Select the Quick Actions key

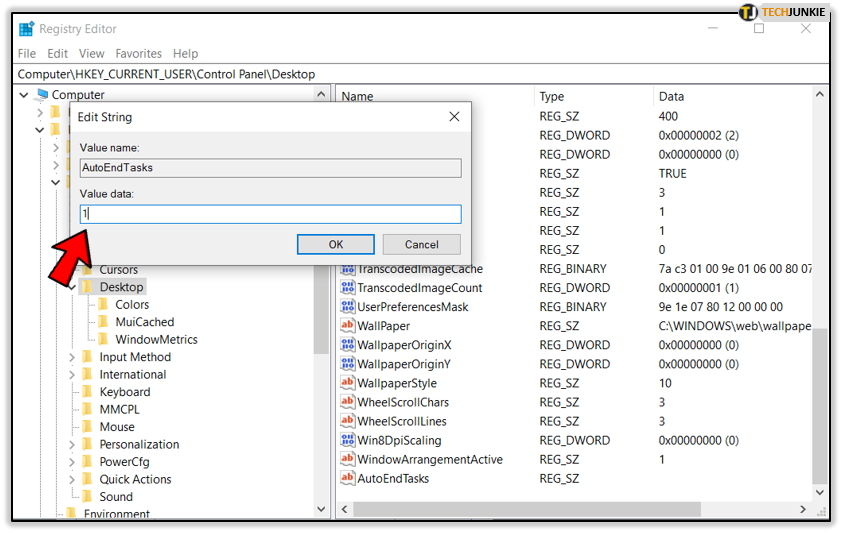135,479
